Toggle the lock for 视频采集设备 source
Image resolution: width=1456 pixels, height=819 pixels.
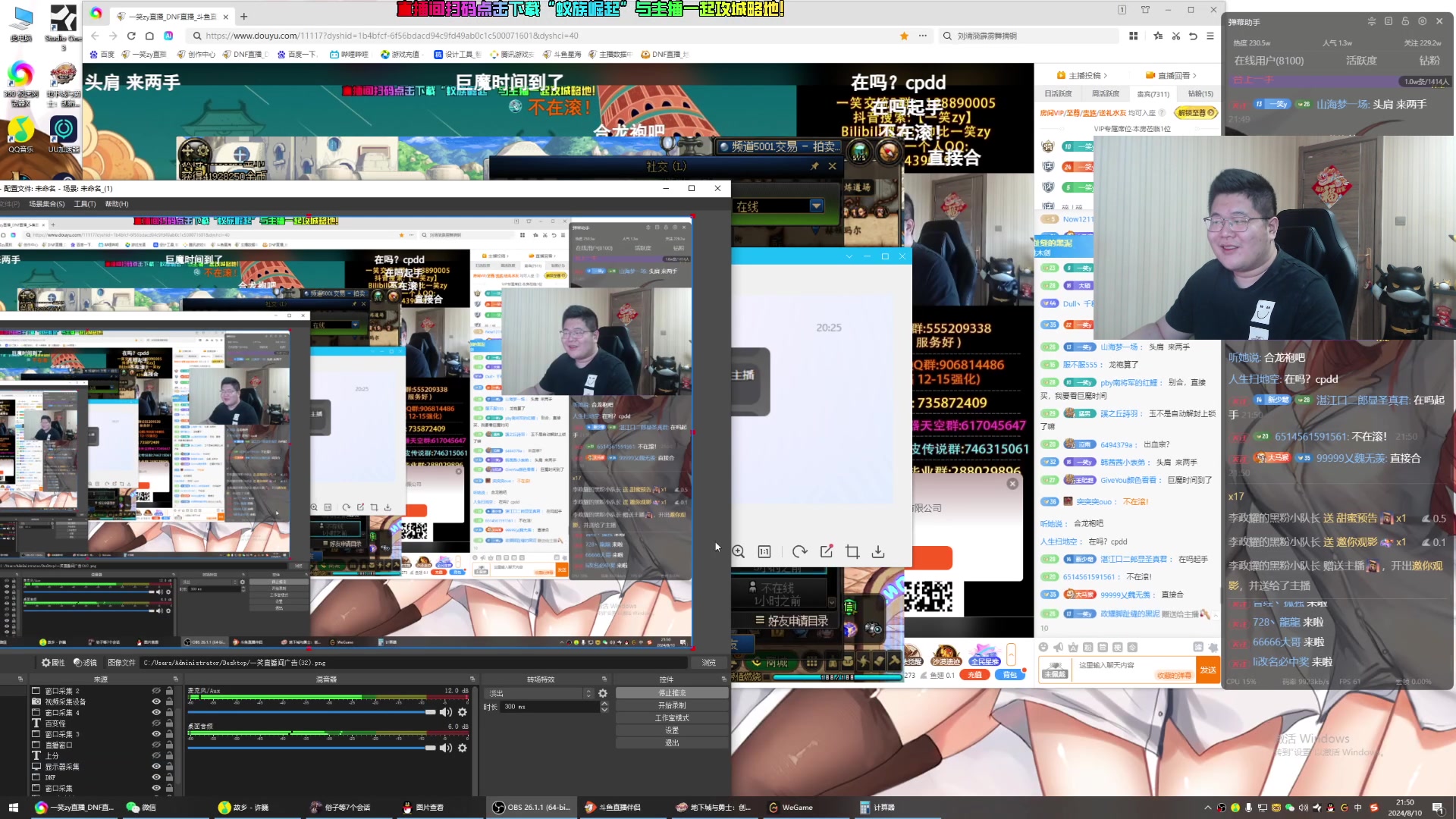point(169,701)
